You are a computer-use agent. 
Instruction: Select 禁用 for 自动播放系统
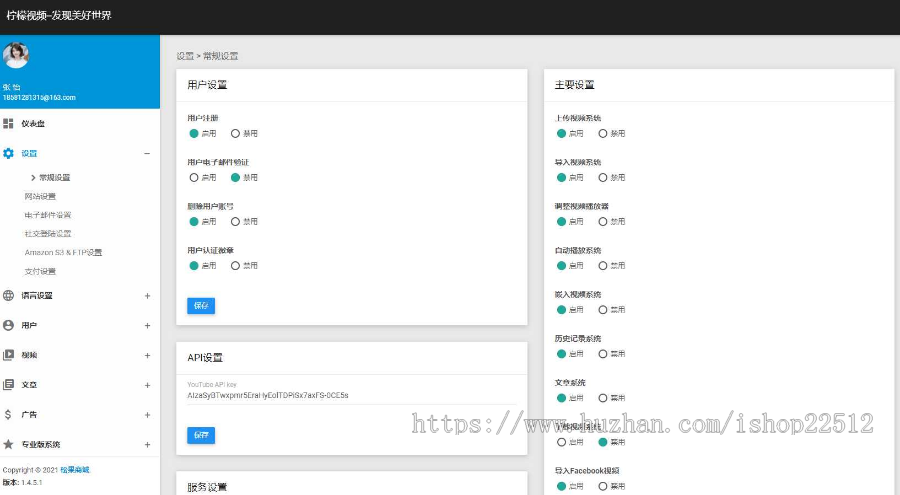pyautogui.click(x=603, y=265)
